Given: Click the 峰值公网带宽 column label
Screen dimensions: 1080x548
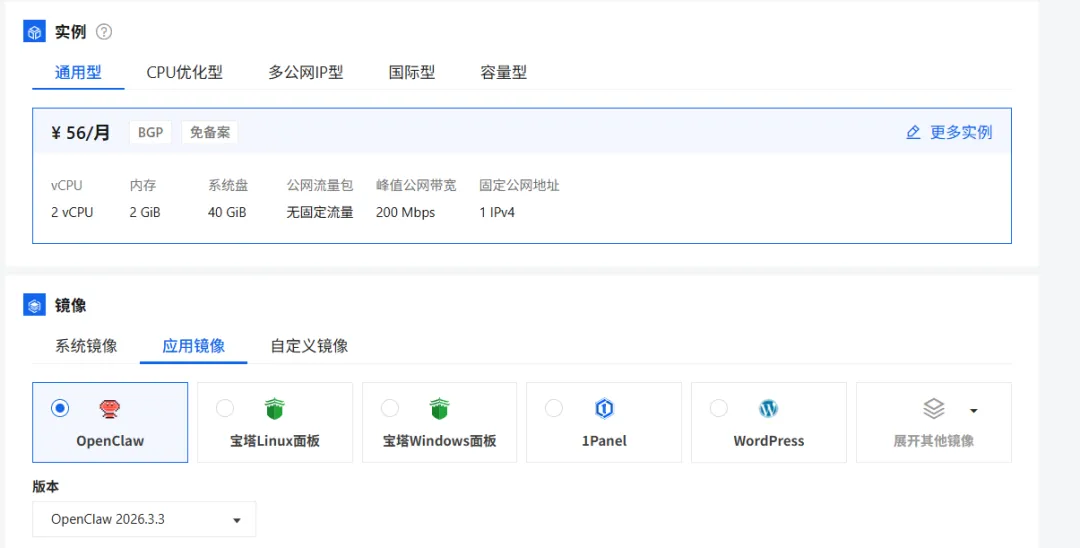Looking at the screenshot, I should pyautogui.click(x=416, y=185).
